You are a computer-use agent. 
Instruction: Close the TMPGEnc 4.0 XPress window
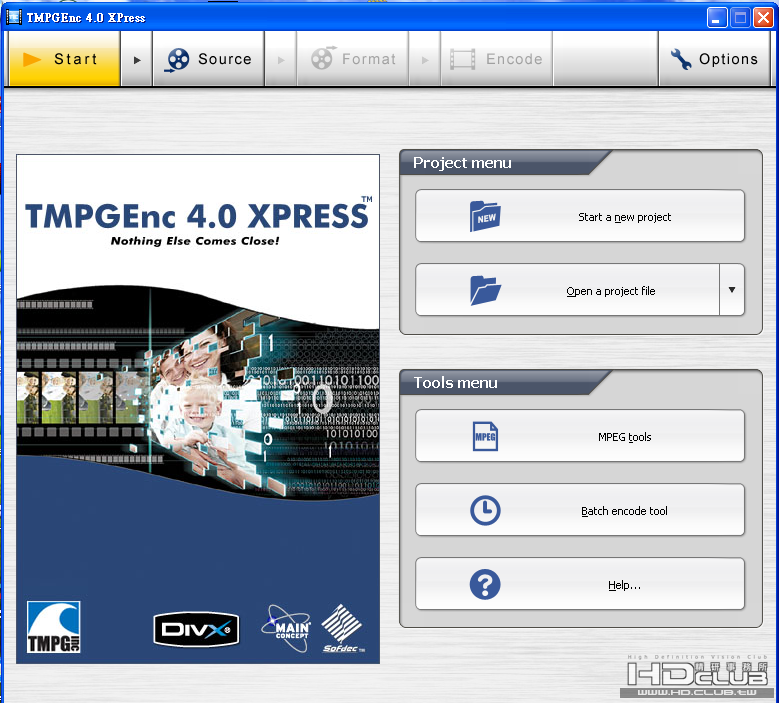[763, 17]
